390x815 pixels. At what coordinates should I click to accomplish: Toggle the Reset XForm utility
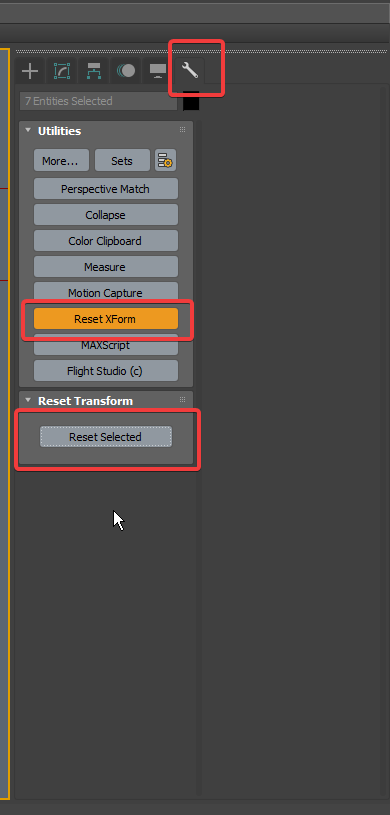pyautogui.click(x=106, y=319)
